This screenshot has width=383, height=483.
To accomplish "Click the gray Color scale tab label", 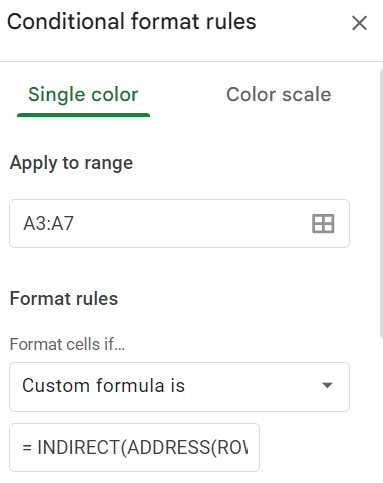I will (279, 94).
